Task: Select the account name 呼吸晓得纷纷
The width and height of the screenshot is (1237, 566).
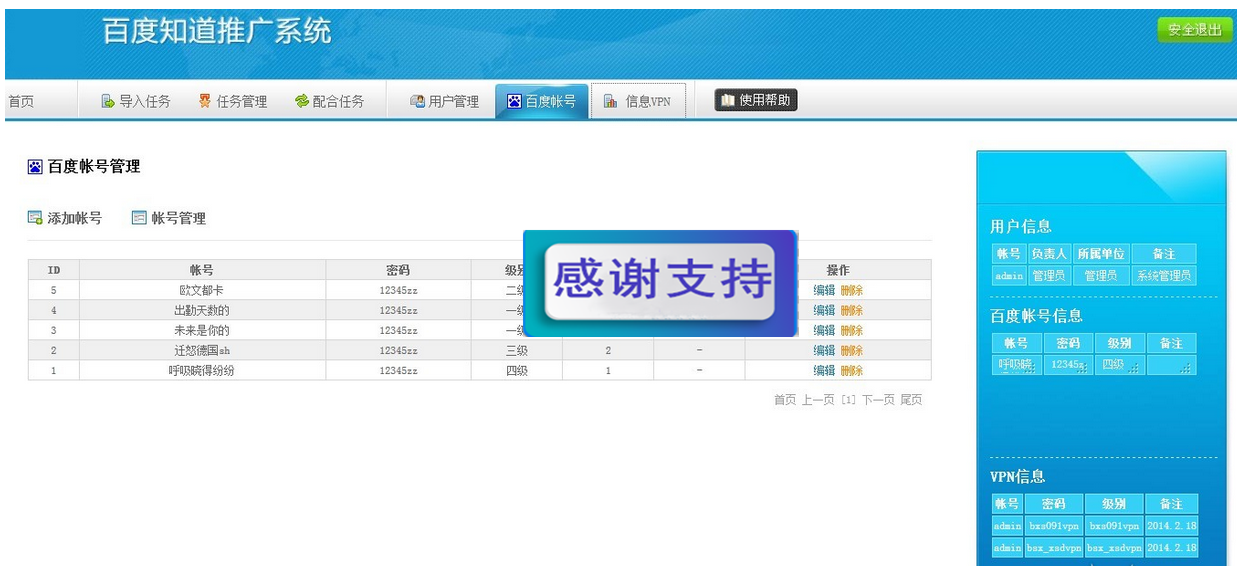Action: point(202,370)
